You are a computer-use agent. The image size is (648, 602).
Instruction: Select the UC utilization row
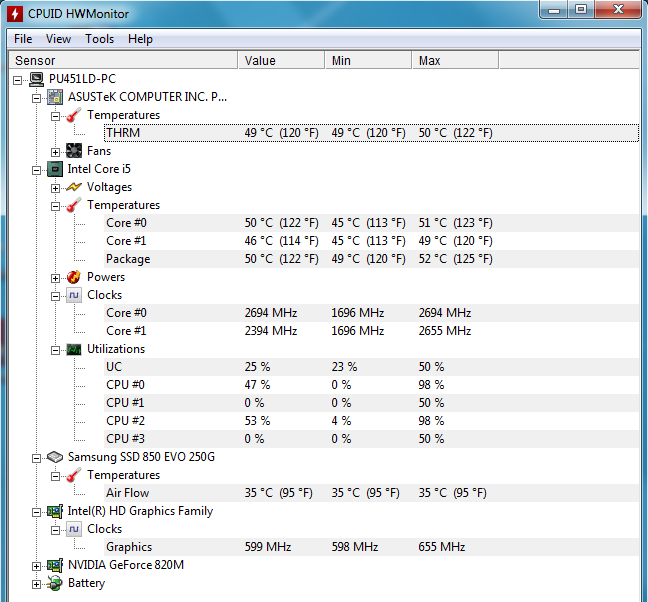pos(371,367)
